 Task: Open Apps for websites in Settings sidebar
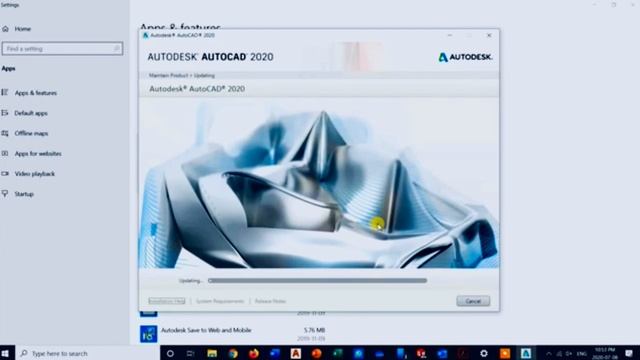coord(38,153)
